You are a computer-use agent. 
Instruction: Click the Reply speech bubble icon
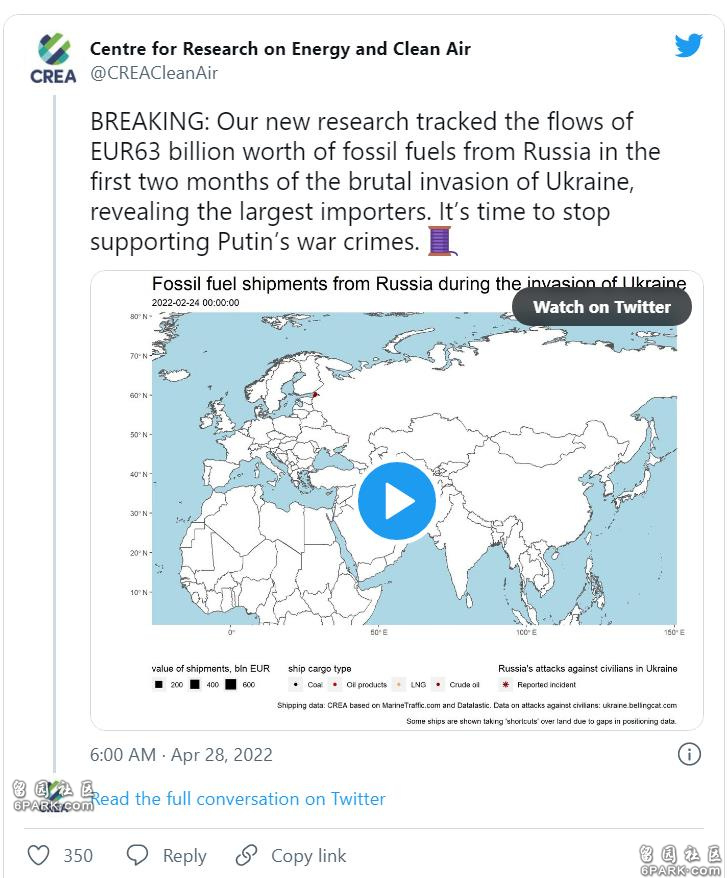pos(137,855)
